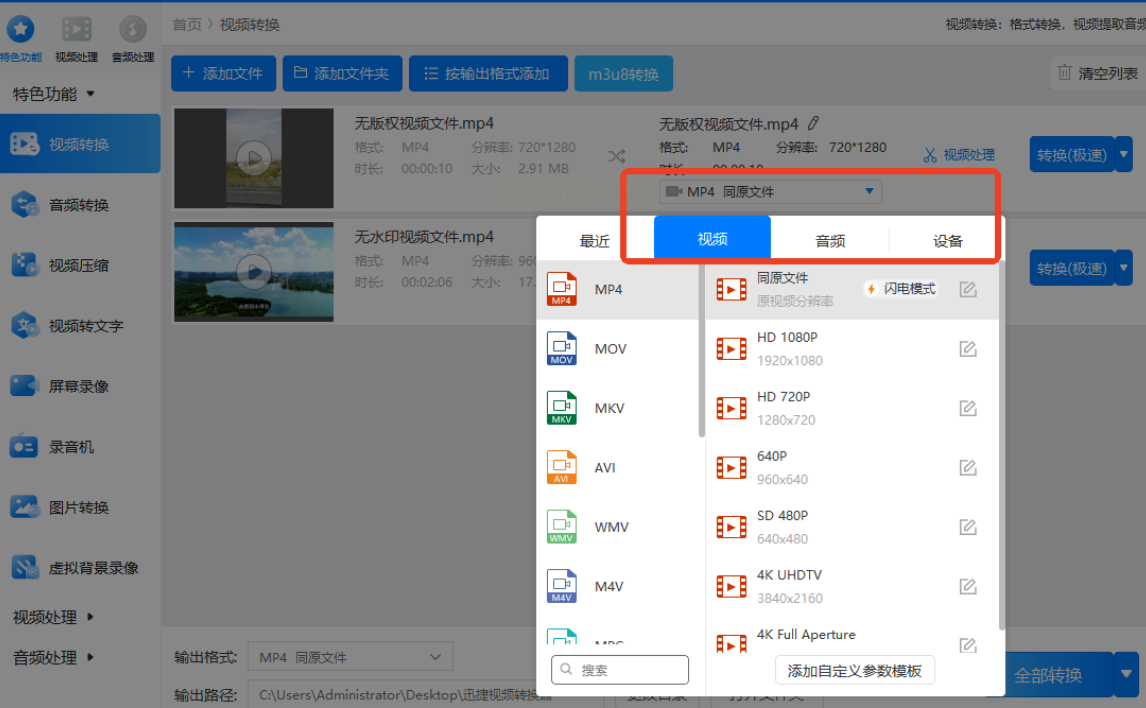Open 视频转文字 in the sidebar
This screenshot has height=708, width=1146.
[x=80, y=326]
